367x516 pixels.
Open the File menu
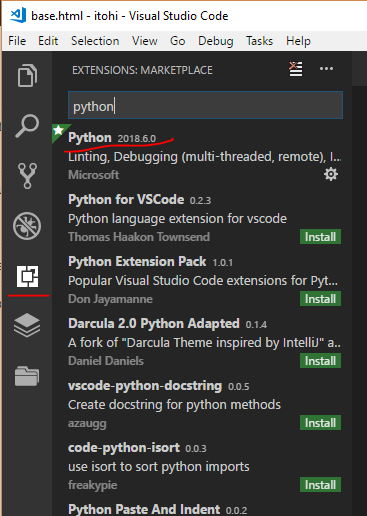pyautogui.click(x=17, y=41)
